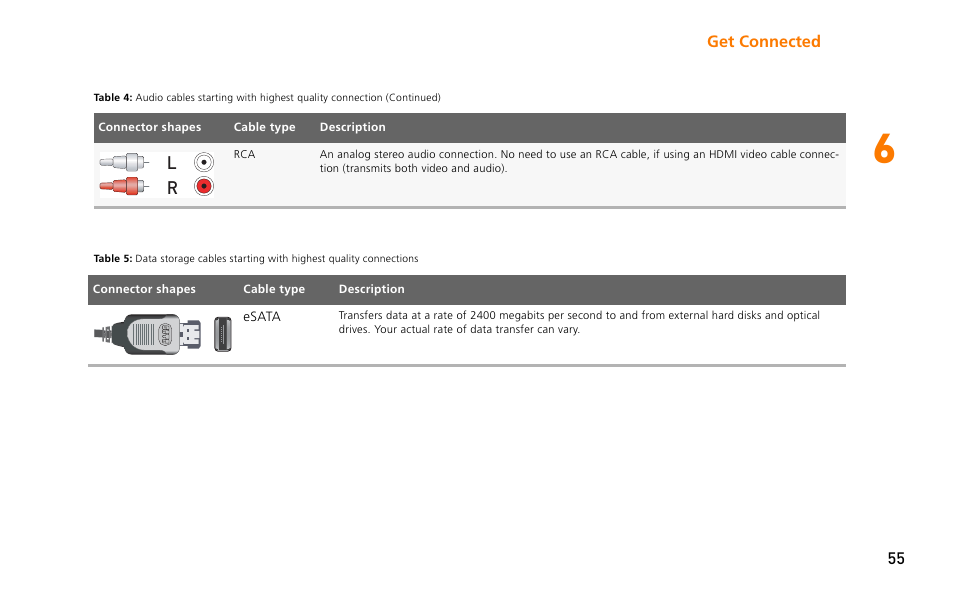
Task: Click the eSATA cable plug illustration
Action: pos(148,334)
